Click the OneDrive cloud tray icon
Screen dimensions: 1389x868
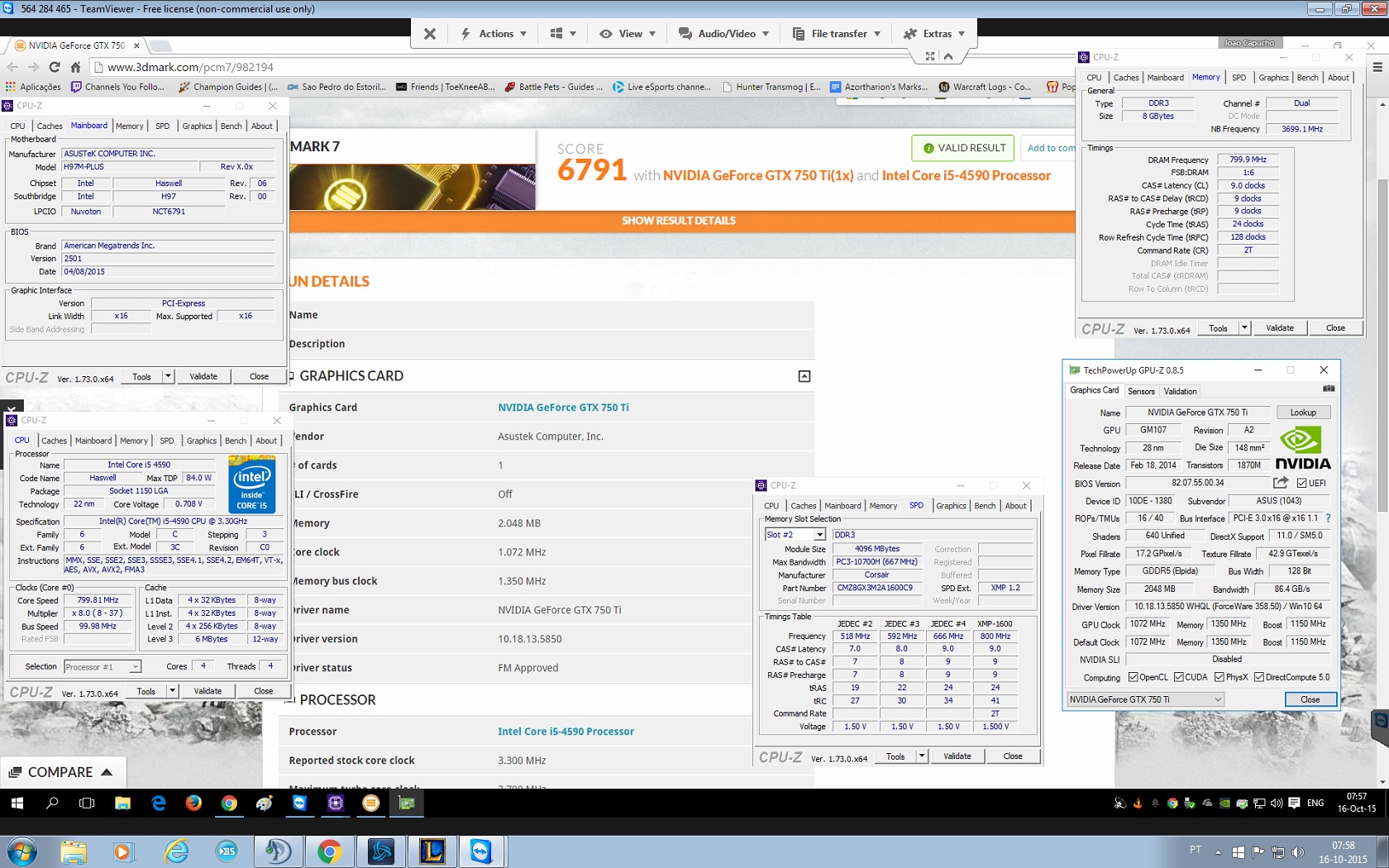pyautogui.click(x=1207, y=803)
